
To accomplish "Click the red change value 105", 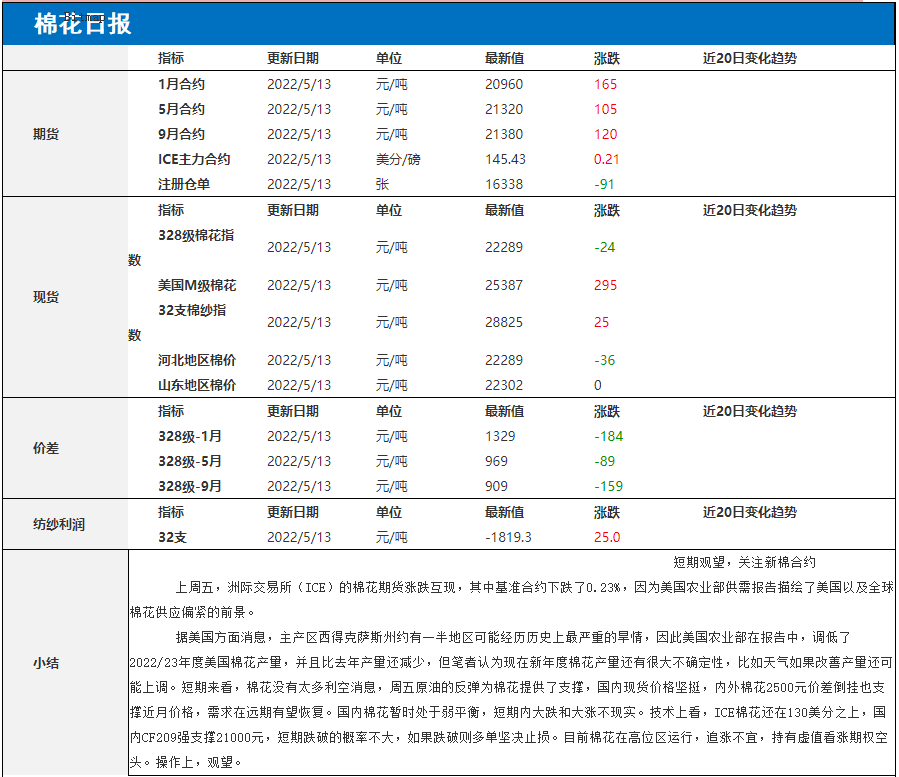I will [x=605, y=109].
